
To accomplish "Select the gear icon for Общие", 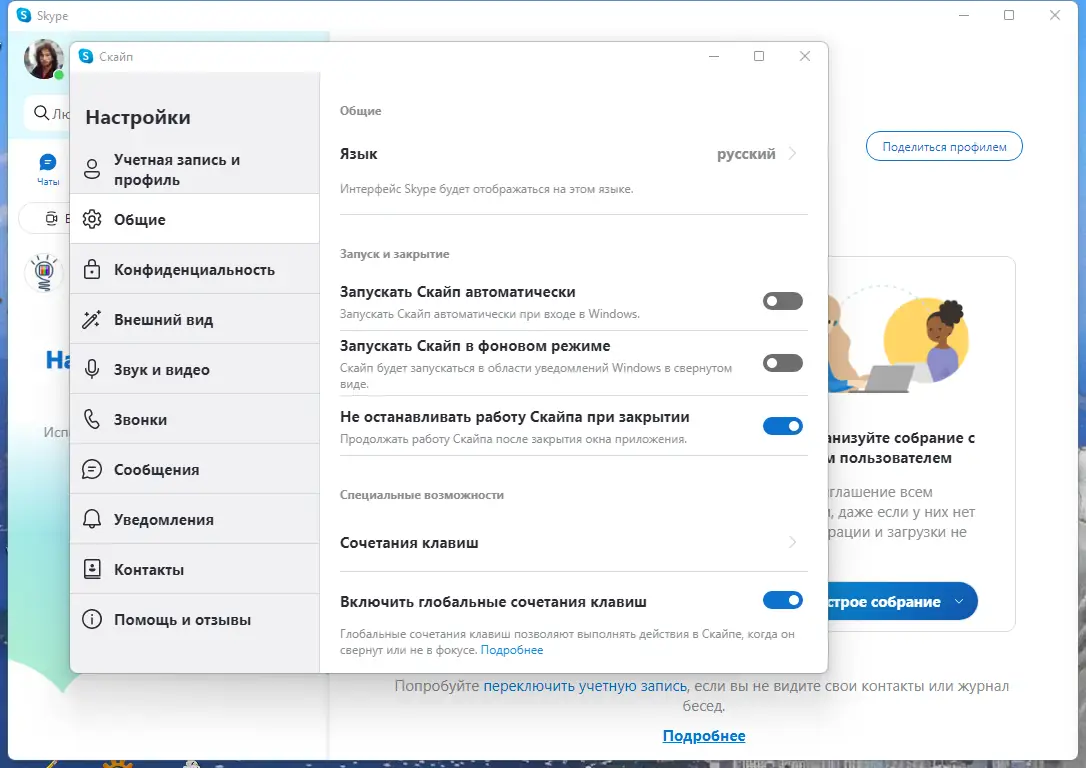I will [x=91, y=219].
